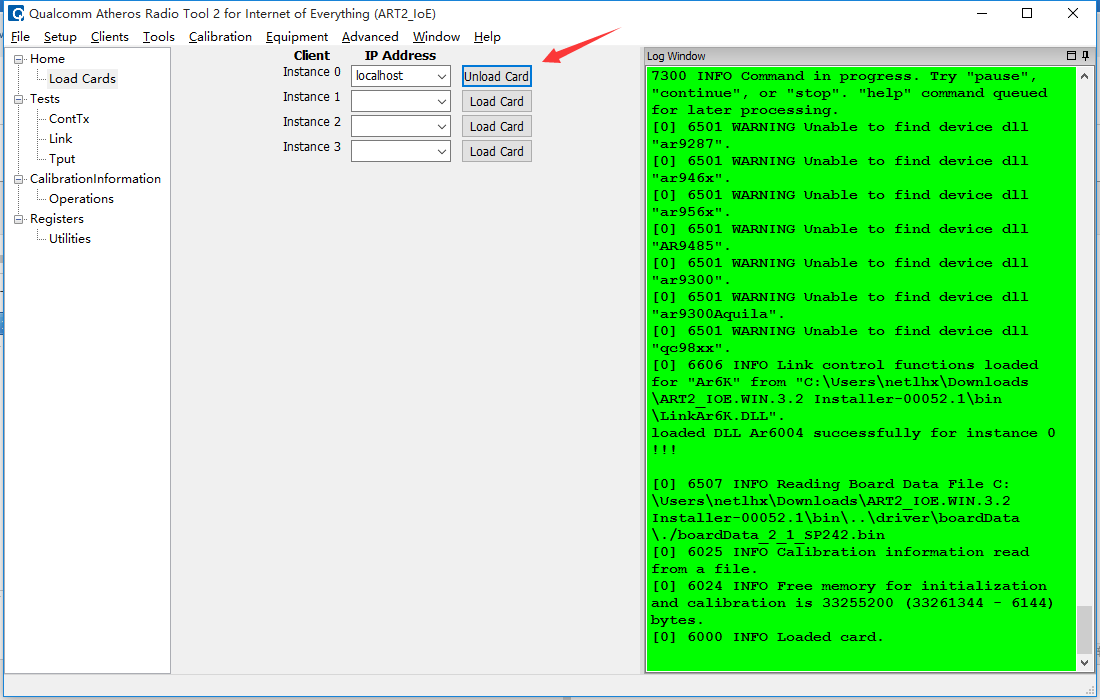The image size is (1100, 700).
Task: Click Load Card for Instance 1
Action: [x=497, y=102]
